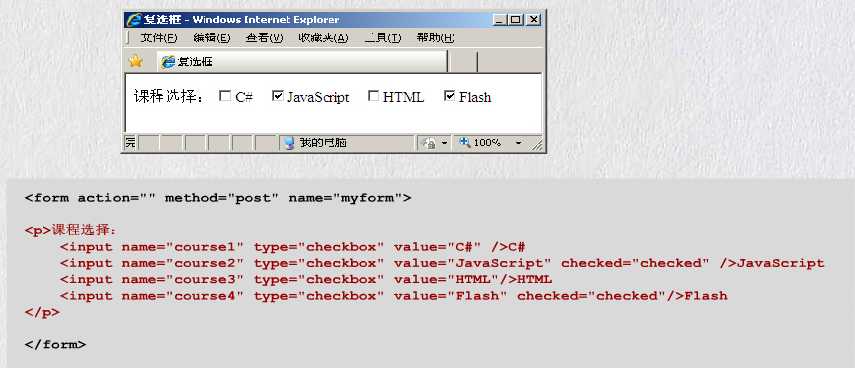Screen dimensions: 855x368
Task: Click the 100% zoom value
Action: pyautogui.click(x=487, y=143)
